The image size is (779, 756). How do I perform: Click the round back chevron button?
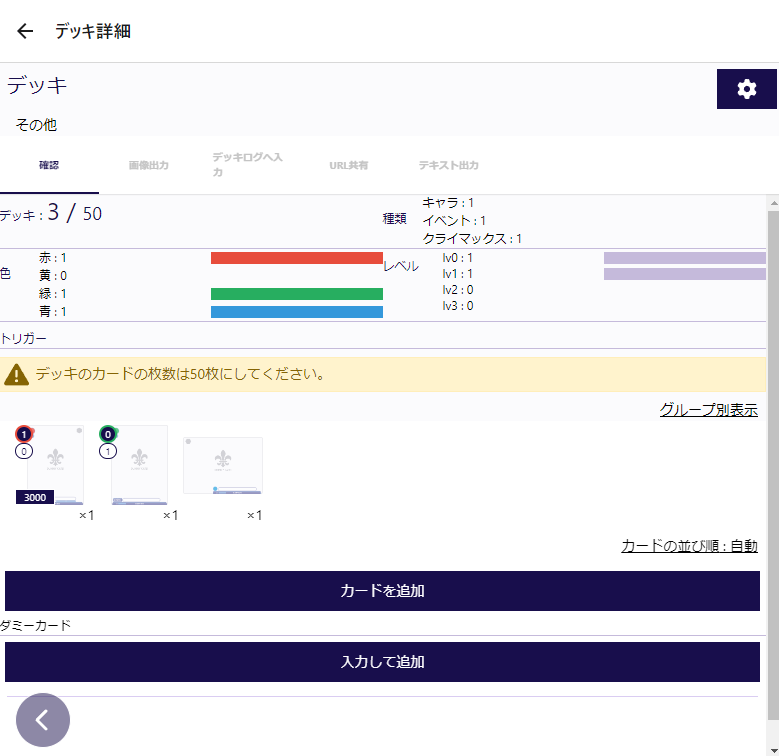[x=43, y=720]
